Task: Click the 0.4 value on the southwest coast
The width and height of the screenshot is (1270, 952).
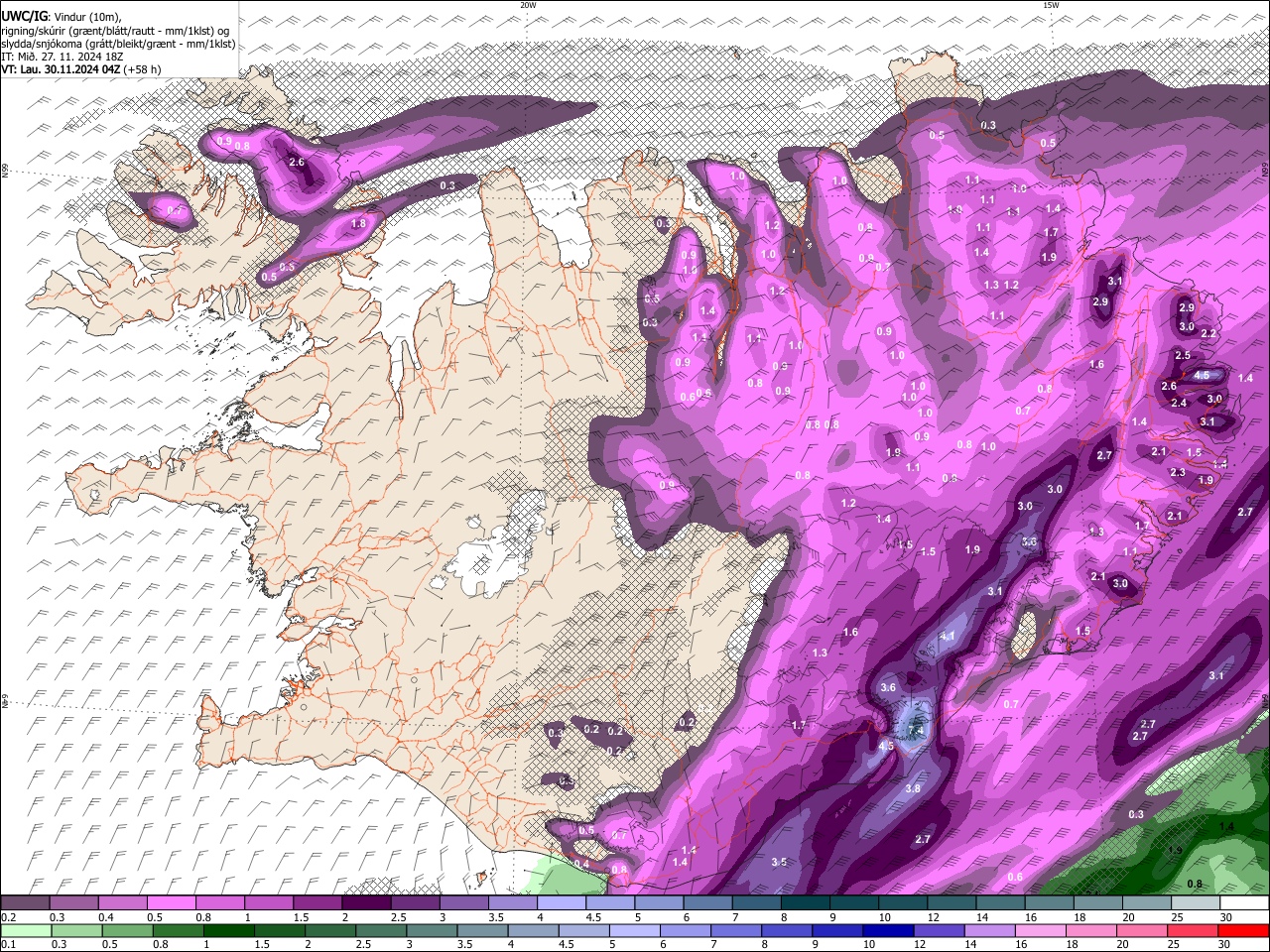Action: click(x=581, y=865)
